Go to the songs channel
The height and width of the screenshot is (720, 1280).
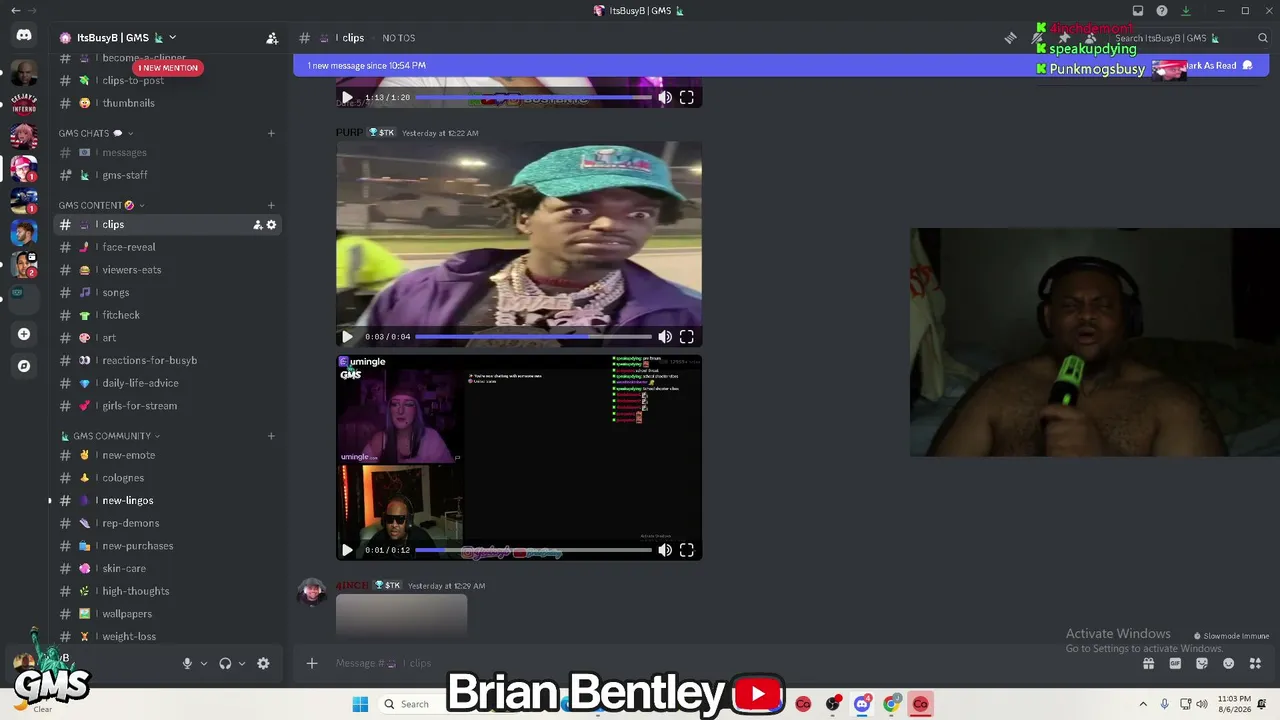(x=166, y=293)
